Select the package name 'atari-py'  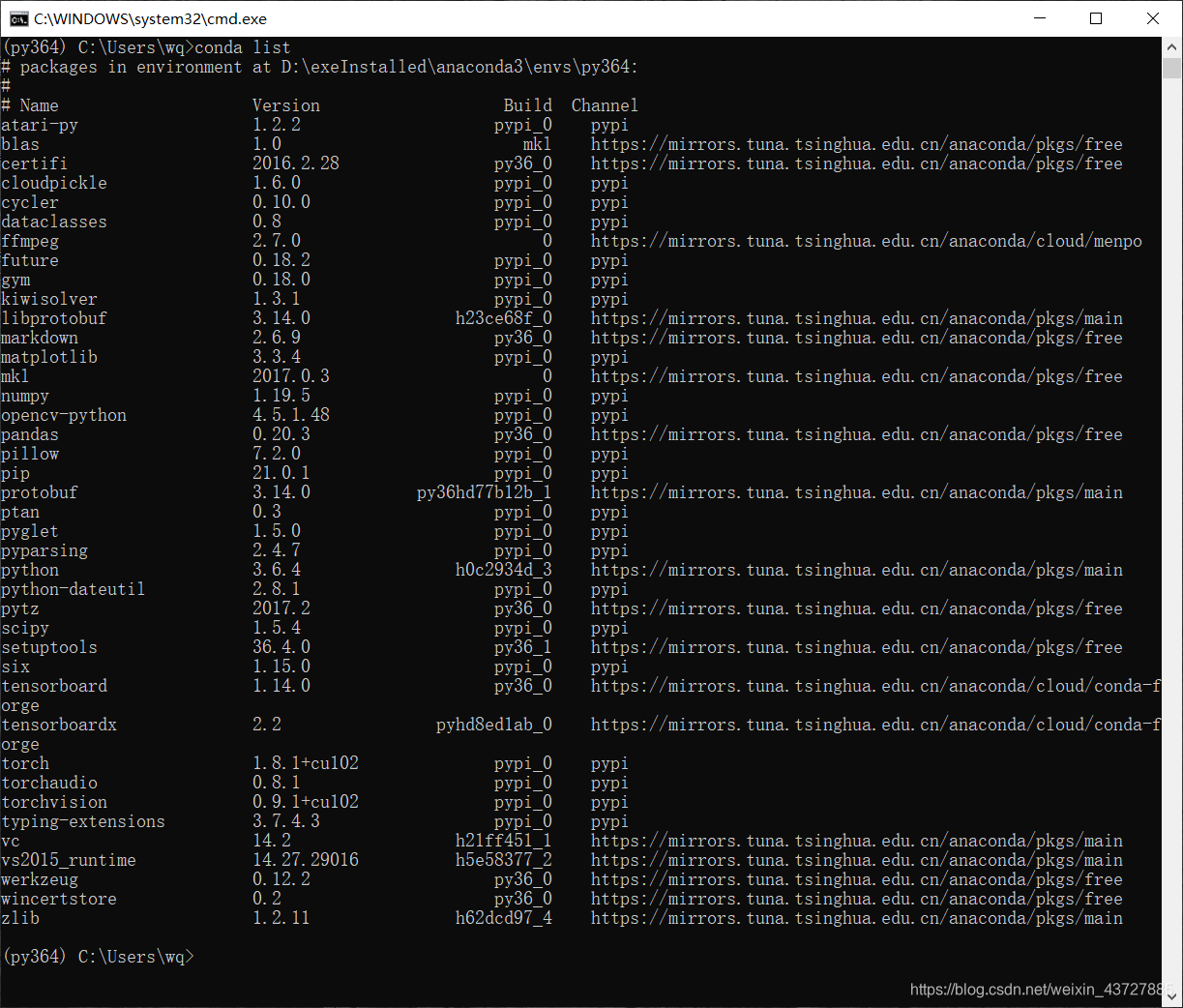[x=40, y=125]
